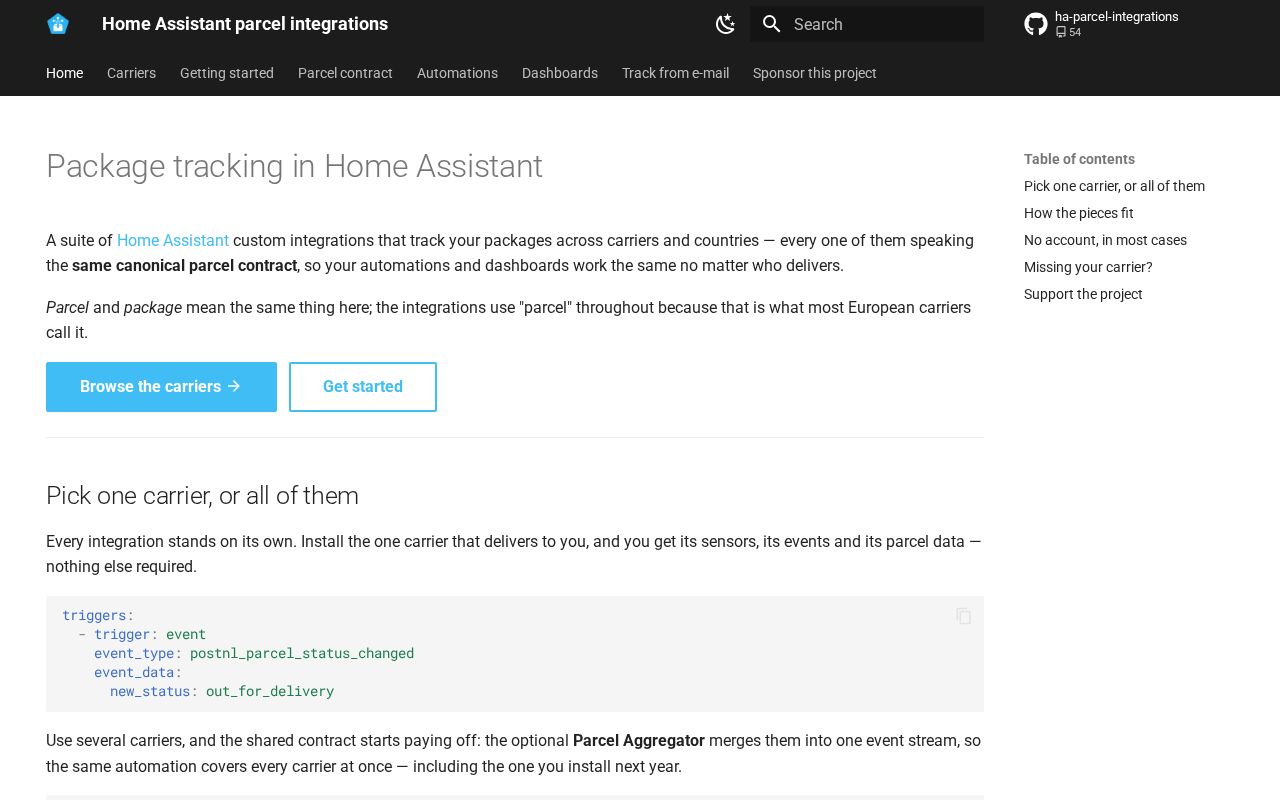Screen dimensions: 1280x800
Task: Click the 'Package tracking in Home Assistant' heading
Action: pyautogui.click(x=294, y=166)
